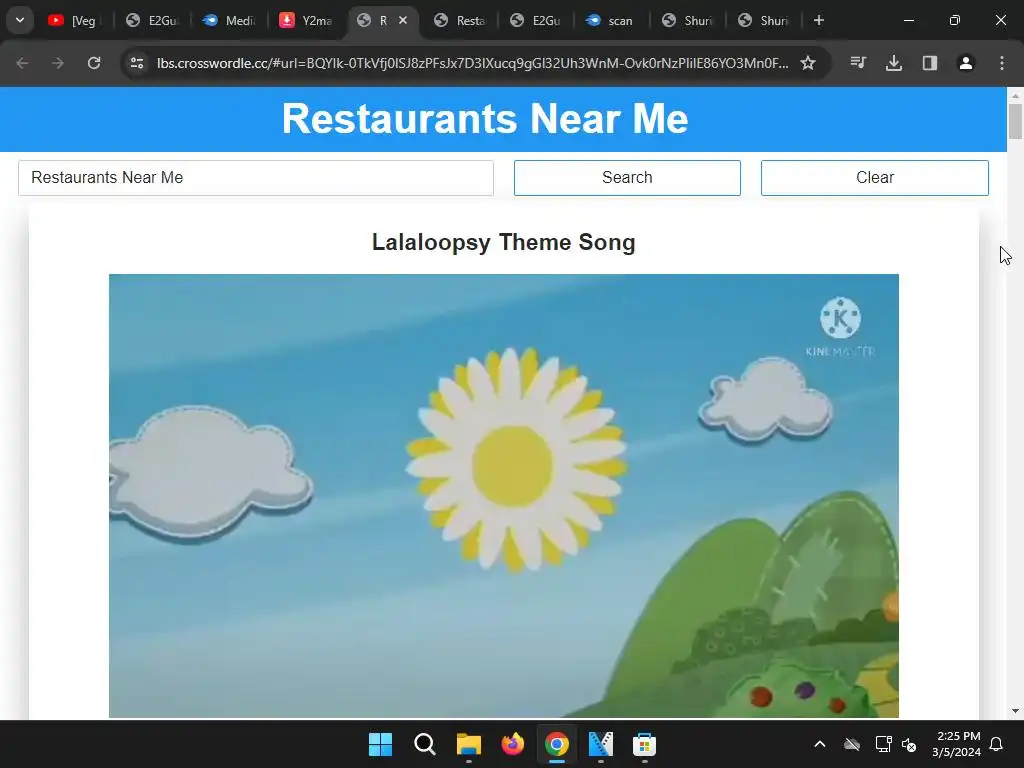This screenshot has width=1024, height=768.
Task: Launch Firefox from taskbar
Action: click(x=513, y=744)
